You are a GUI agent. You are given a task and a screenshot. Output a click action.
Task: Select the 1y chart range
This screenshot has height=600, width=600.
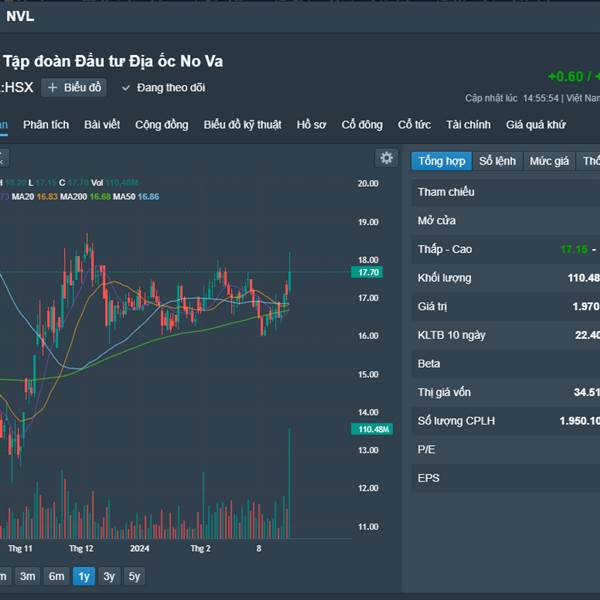(84, 576)
